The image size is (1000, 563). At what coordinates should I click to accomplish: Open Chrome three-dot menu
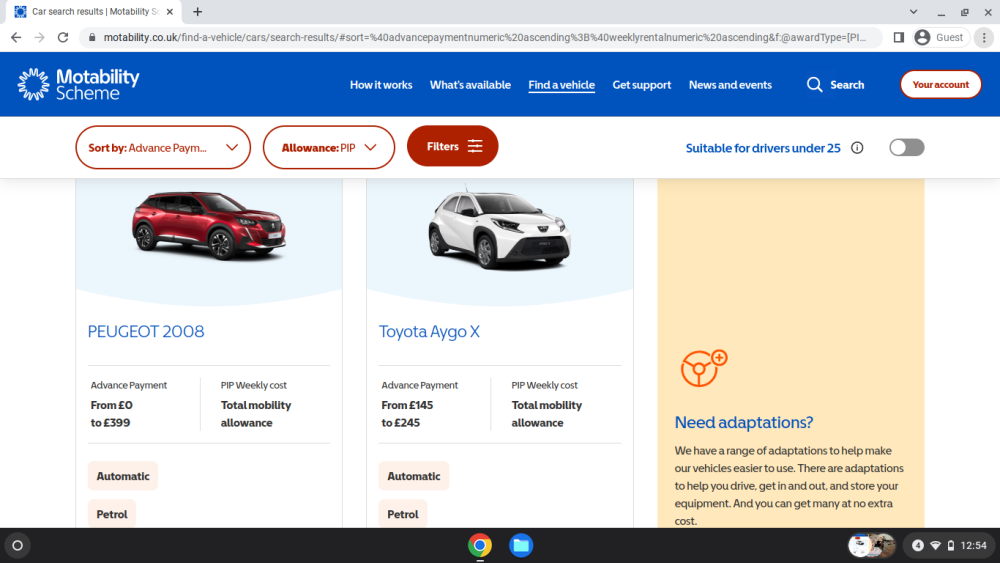(x=984, y=38)
